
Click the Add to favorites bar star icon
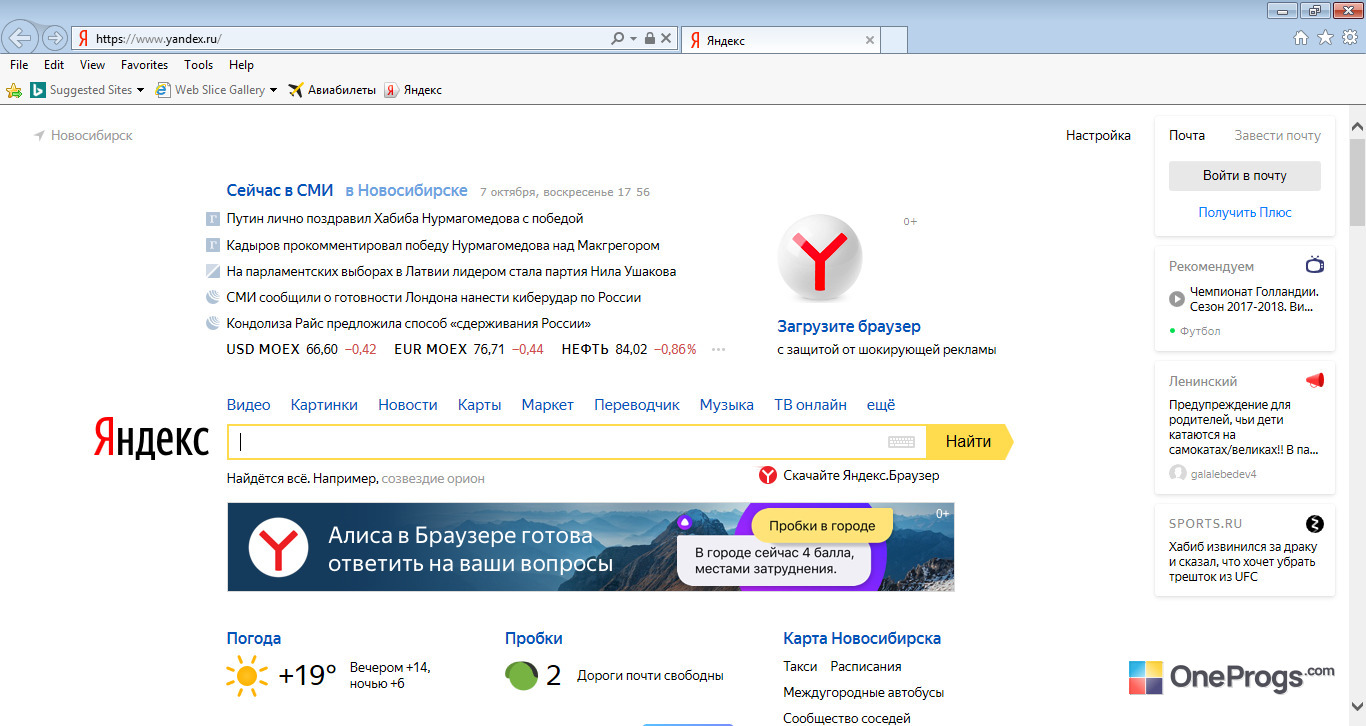click(14, 90)
